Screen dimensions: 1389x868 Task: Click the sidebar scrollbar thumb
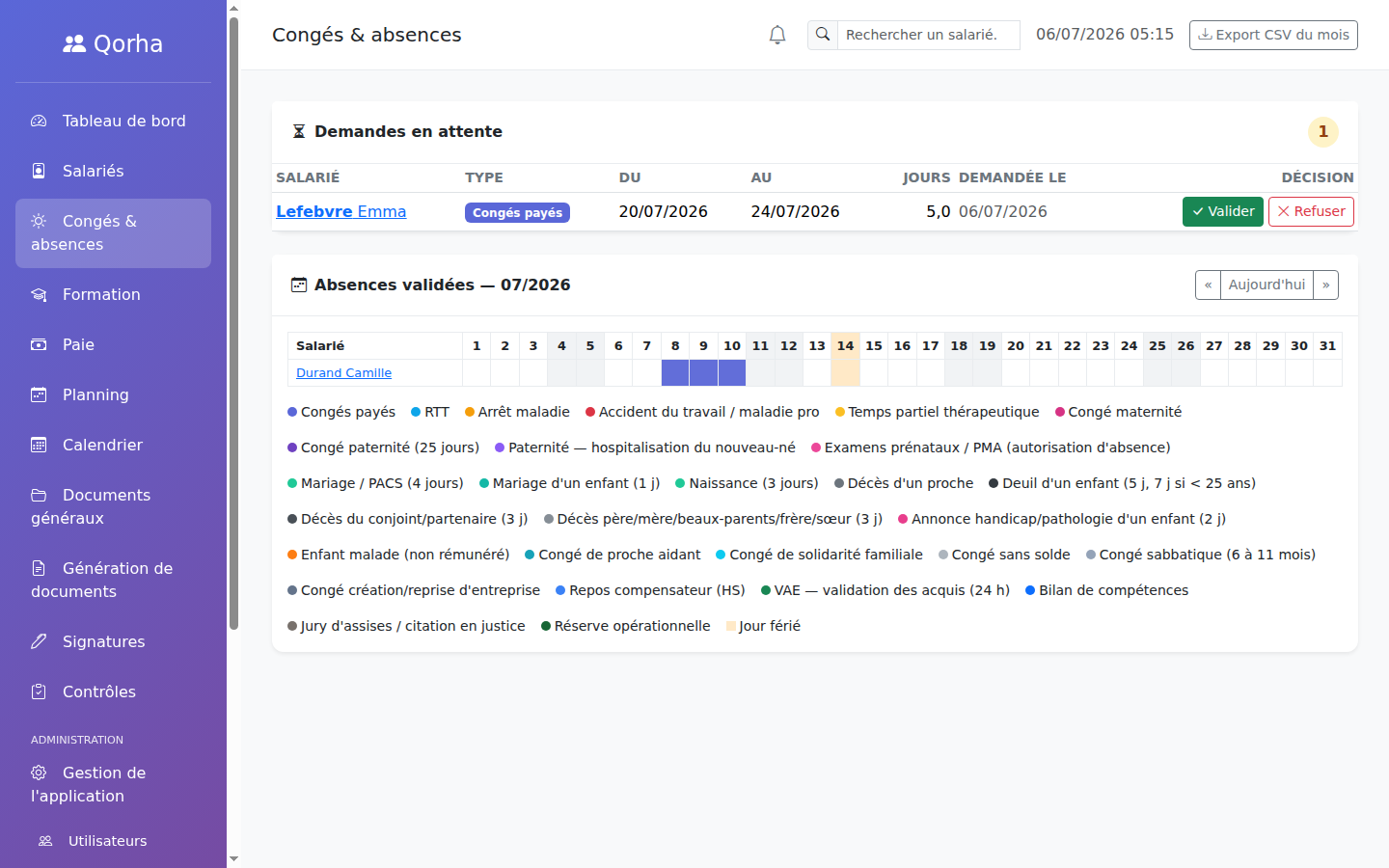click(x=233, y=323)
